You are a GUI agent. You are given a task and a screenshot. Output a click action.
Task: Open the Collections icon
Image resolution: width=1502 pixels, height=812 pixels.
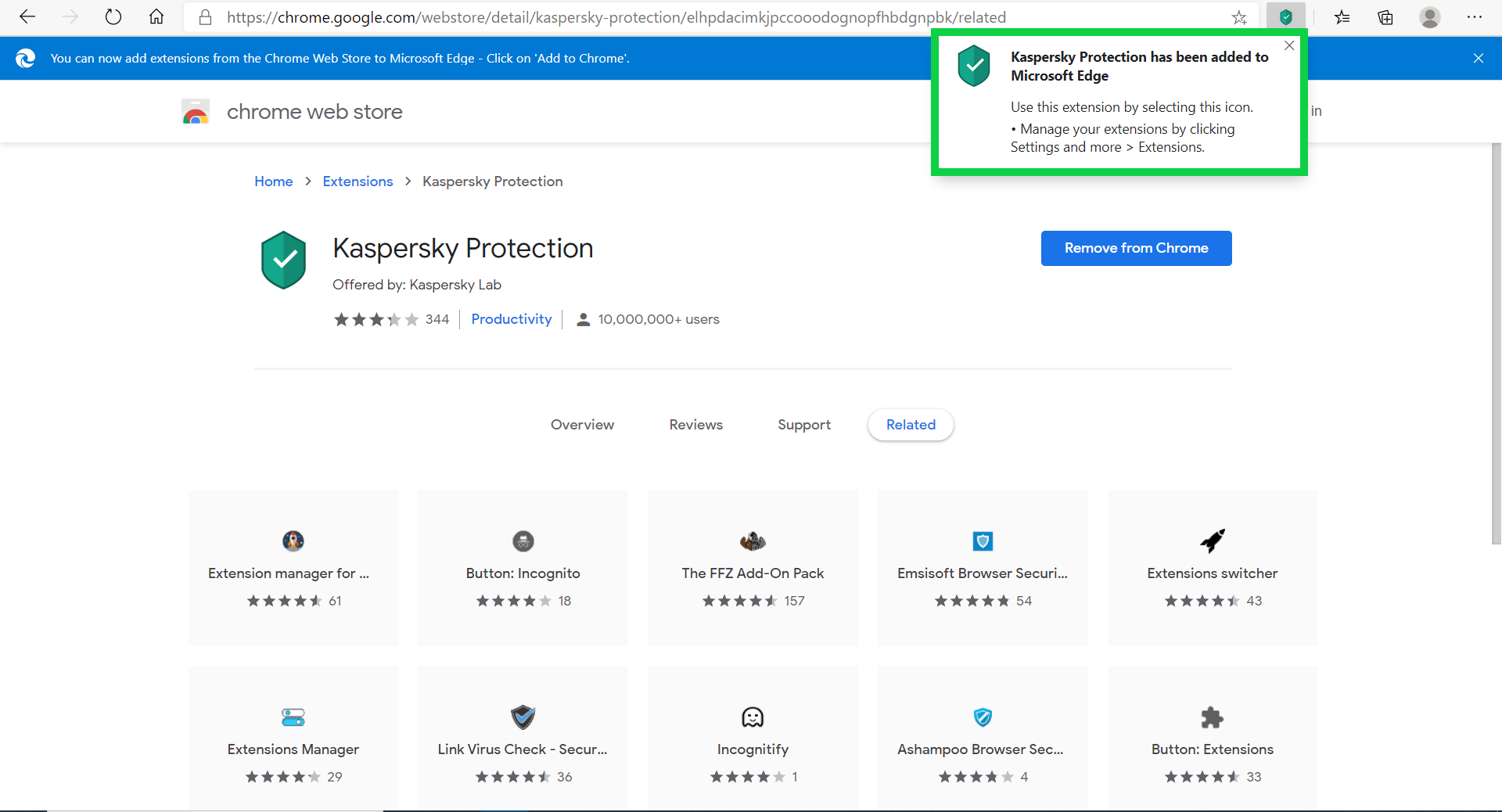click(x=1385, y=17)
